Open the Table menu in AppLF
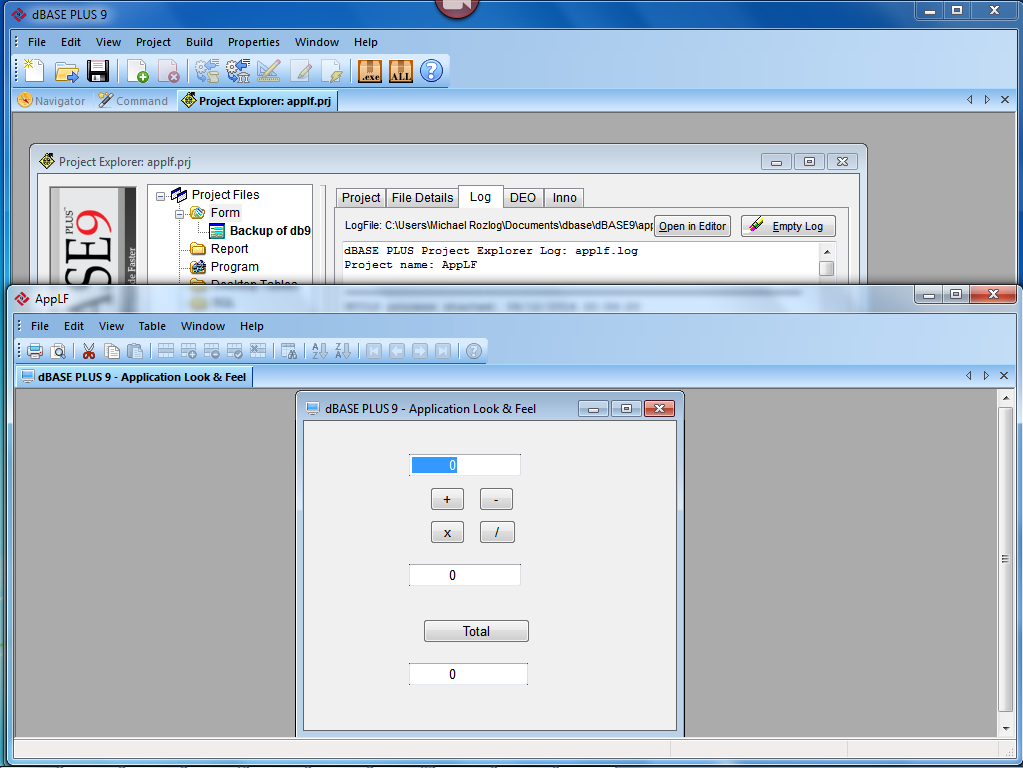1023x768 pixels. tap(152, 326)
